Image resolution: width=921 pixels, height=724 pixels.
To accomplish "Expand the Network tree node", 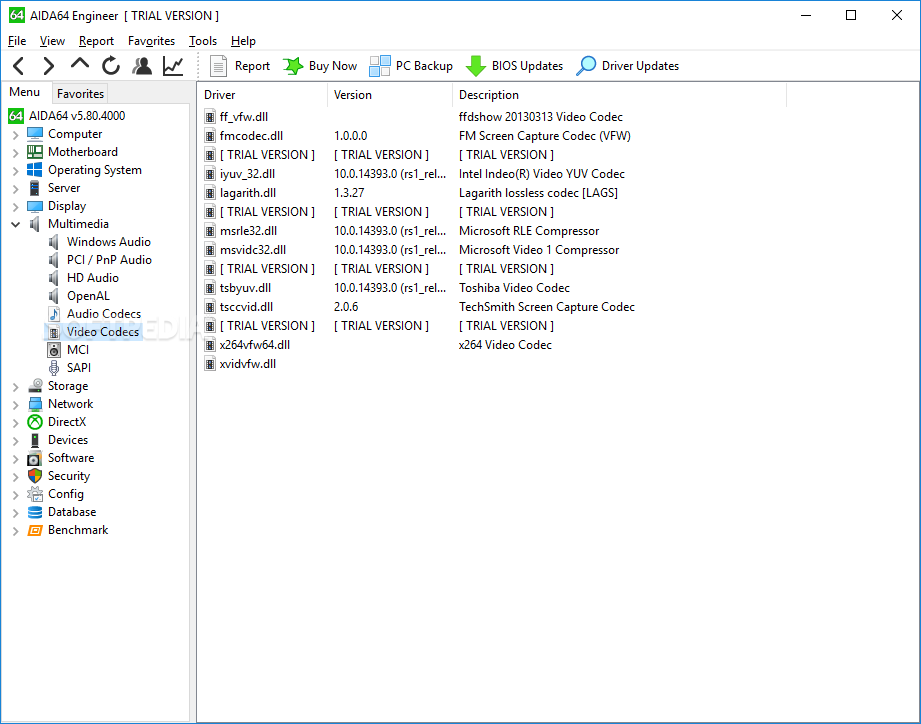I will coord(16,405).
